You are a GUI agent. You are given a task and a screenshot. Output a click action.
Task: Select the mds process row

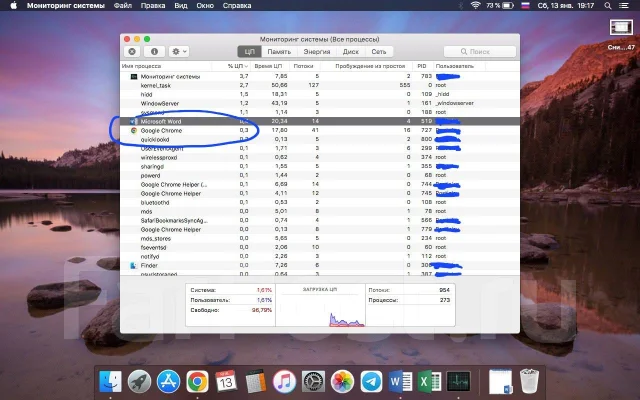(x=320, y=211)
